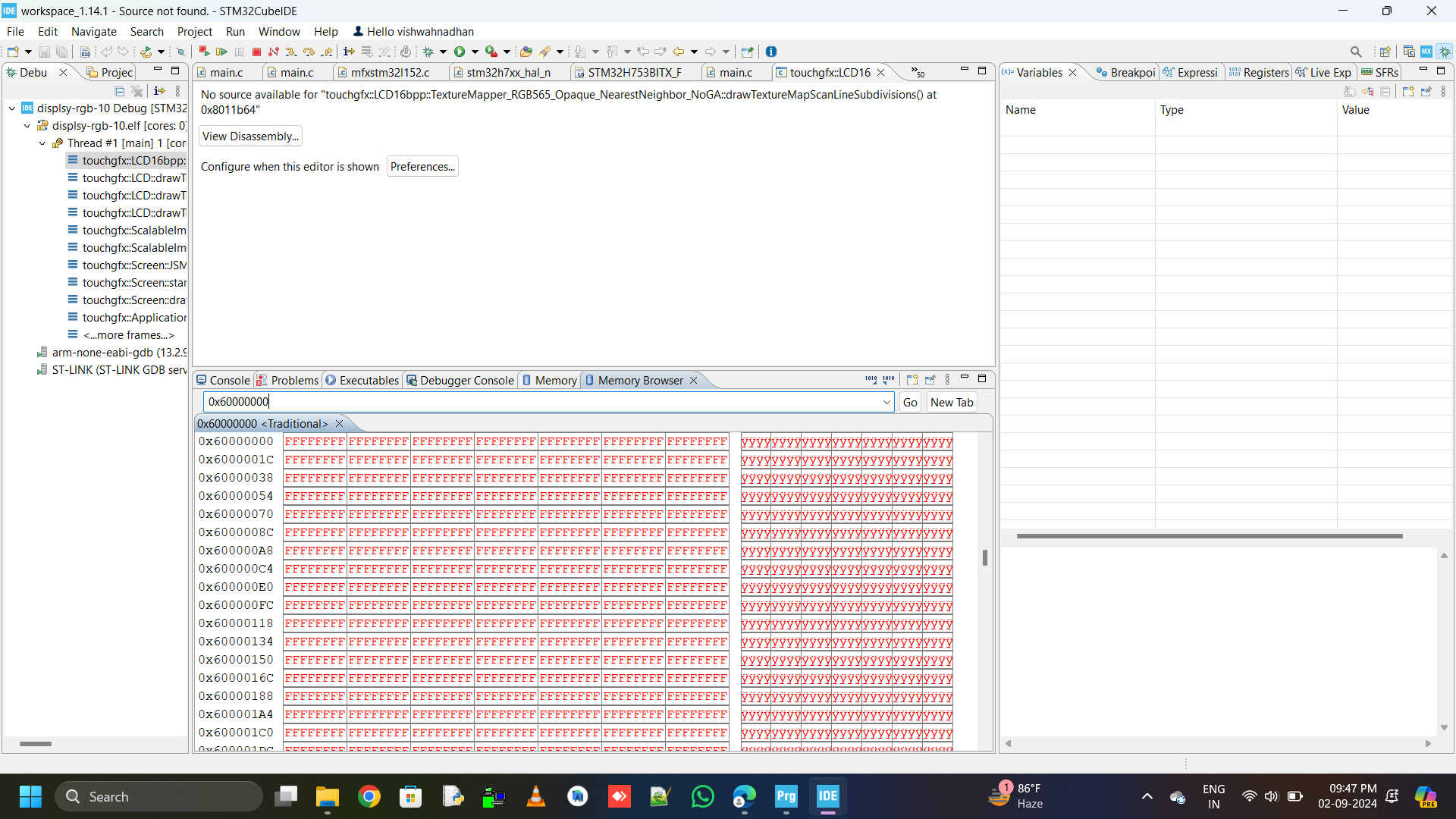Open the STM32CubeMX perspective icon
Screen dimensions: 1456x819
click(1428, 51)
